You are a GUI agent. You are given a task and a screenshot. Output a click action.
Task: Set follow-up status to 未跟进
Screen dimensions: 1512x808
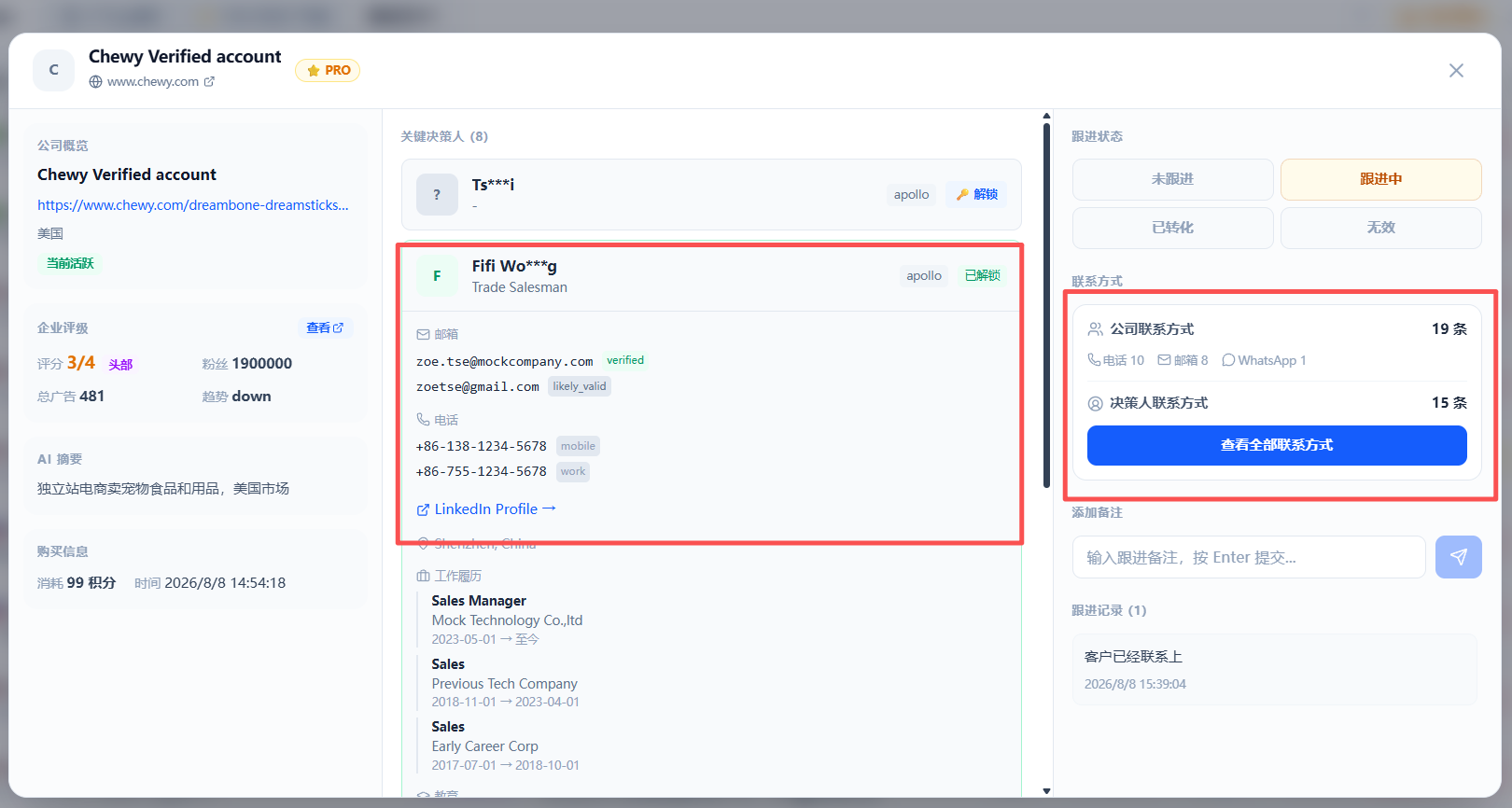[1172, 179]
